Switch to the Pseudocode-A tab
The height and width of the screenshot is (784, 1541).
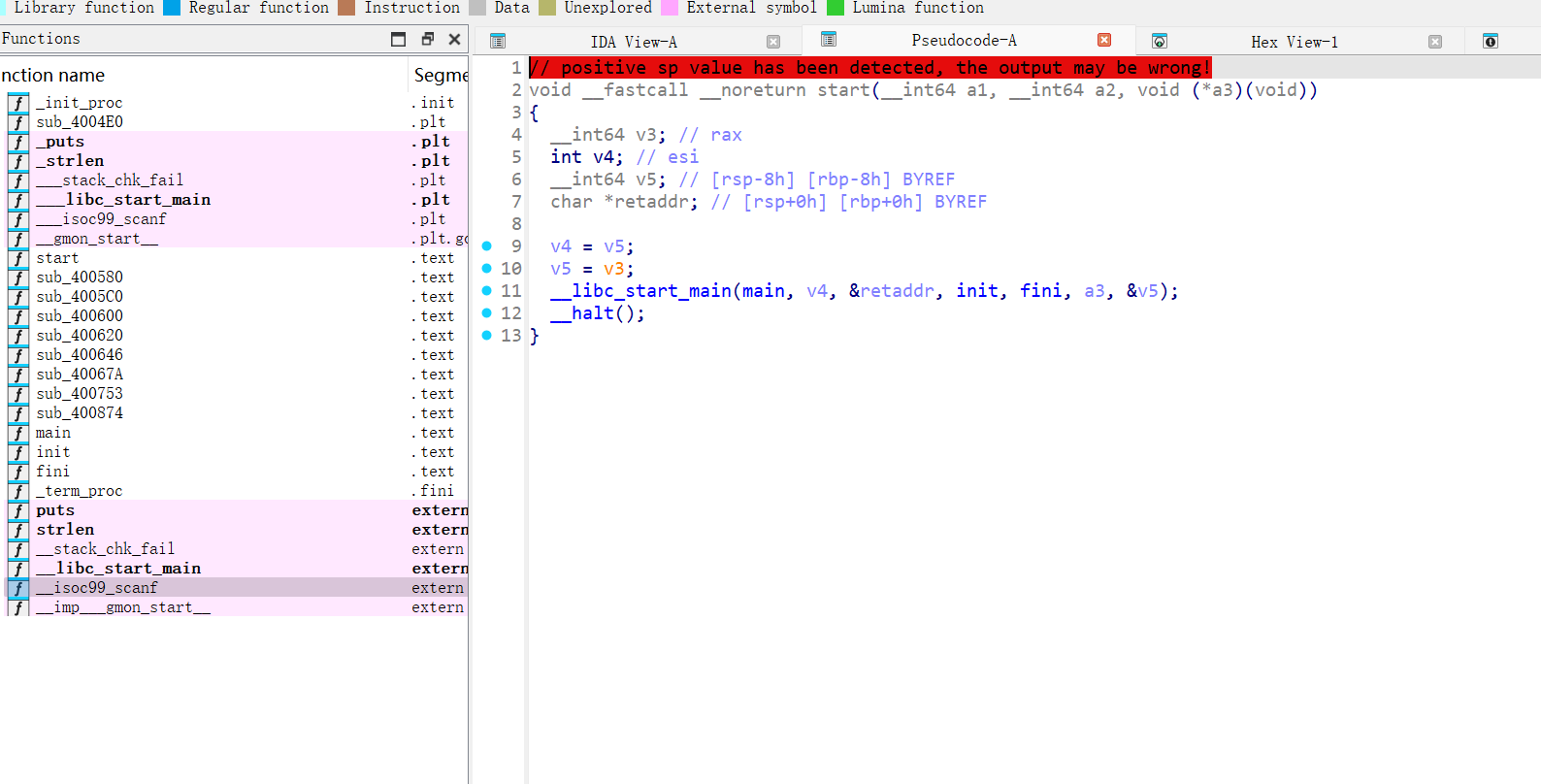pos(964,40)
